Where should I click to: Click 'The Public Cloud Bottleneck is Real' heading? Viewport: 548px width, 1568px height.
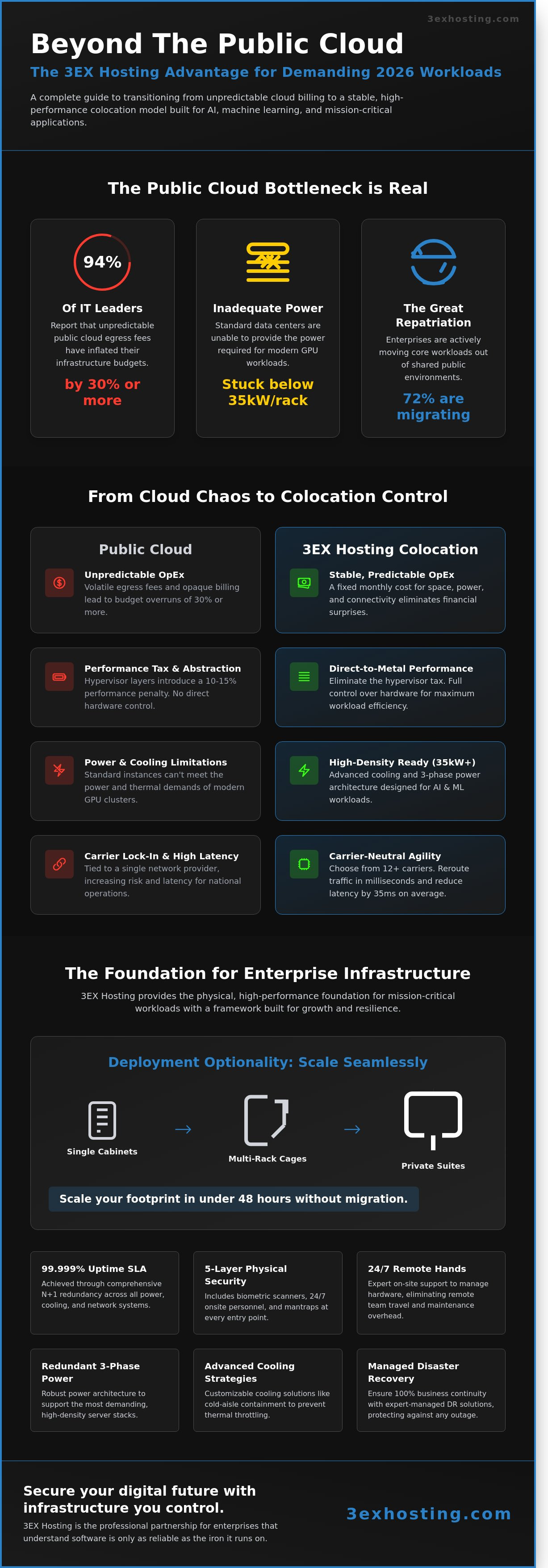click(268, 188)
